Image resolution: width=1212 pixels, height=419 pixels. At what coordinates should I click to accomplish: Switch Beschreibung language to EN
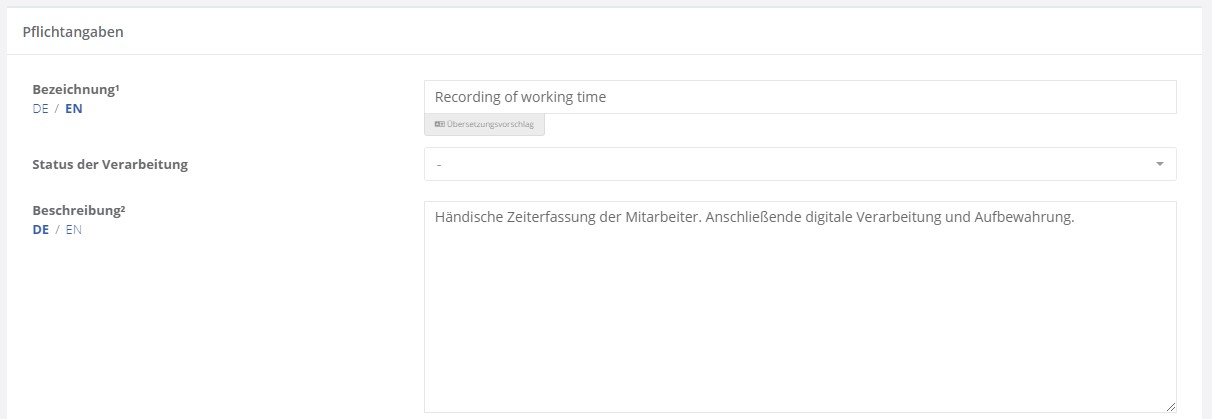pos(74,229)
